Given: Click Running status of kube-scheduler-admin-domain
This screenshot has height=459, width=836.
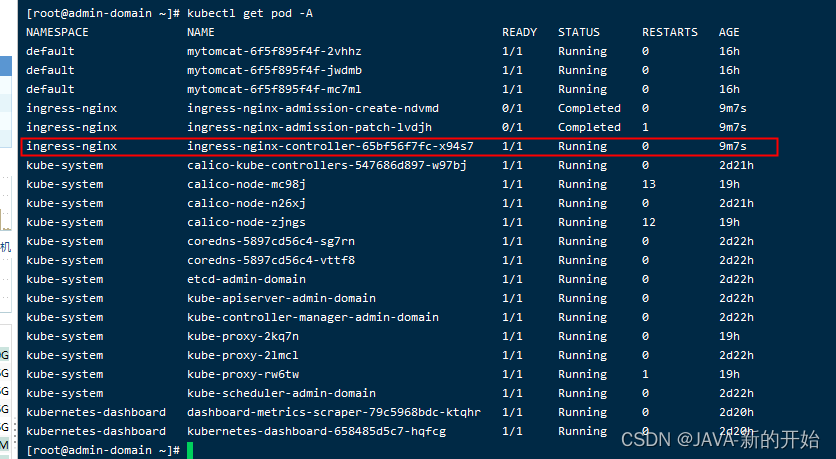Looking at the screenshot, I should (582, 393).
